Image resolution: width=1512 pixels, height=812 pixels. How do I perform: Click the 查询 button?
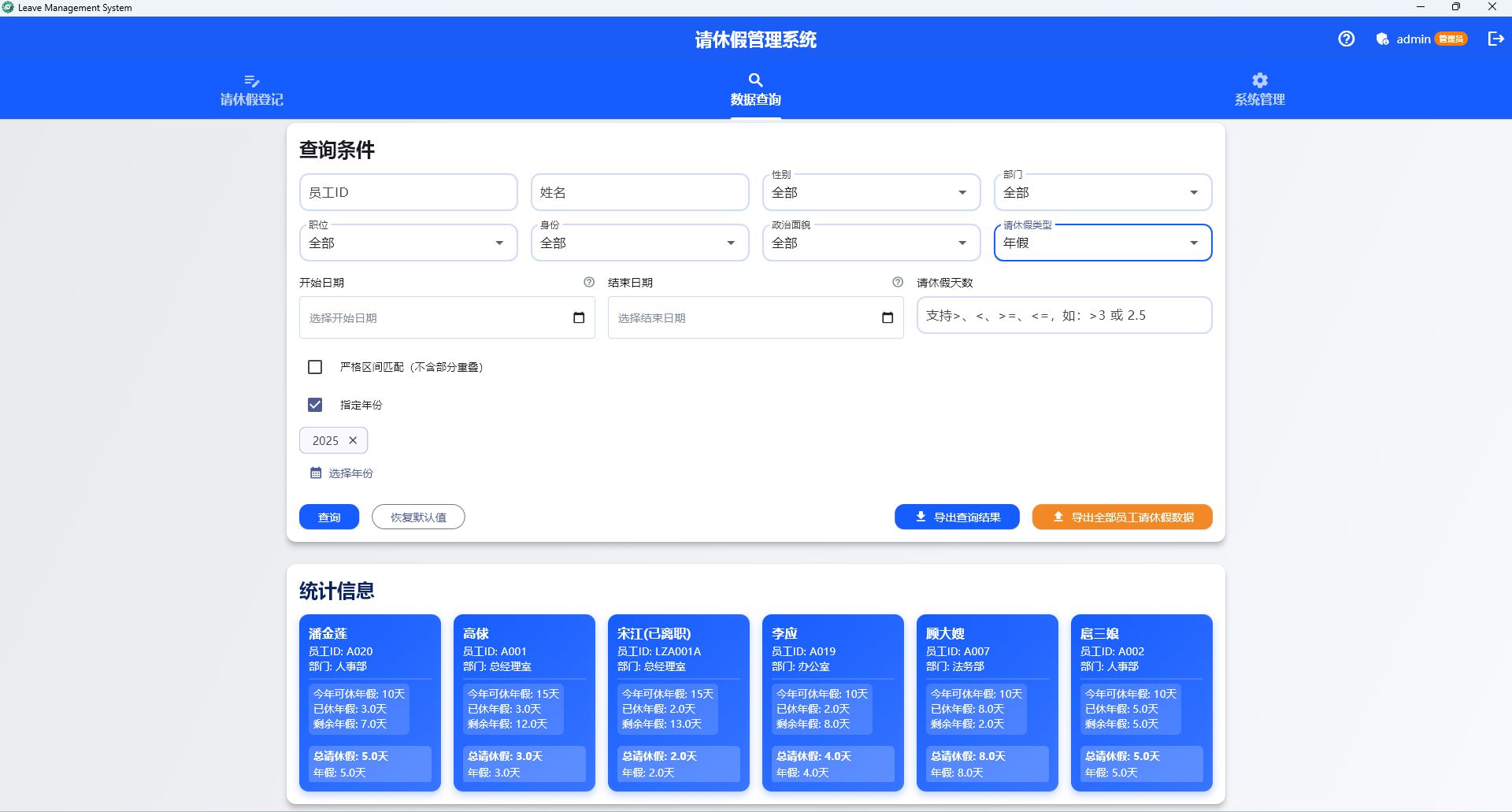point(328,517)
